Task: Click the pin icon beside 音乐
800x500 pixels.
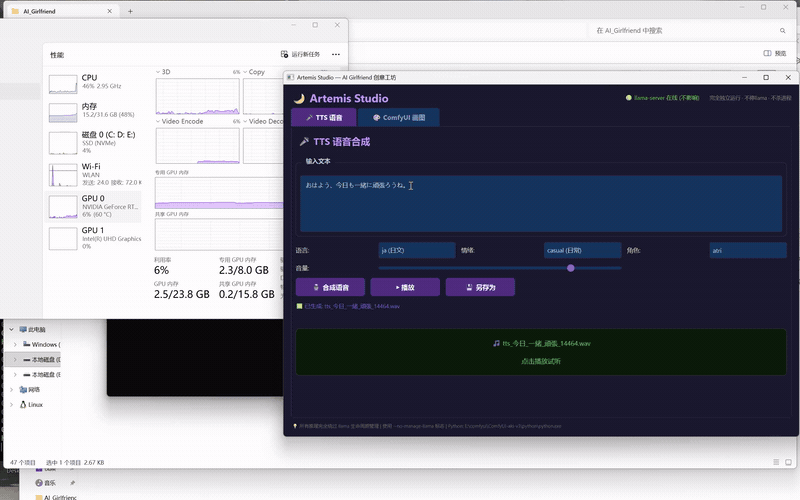Action: pyautogui.click(x=72, y=483)
